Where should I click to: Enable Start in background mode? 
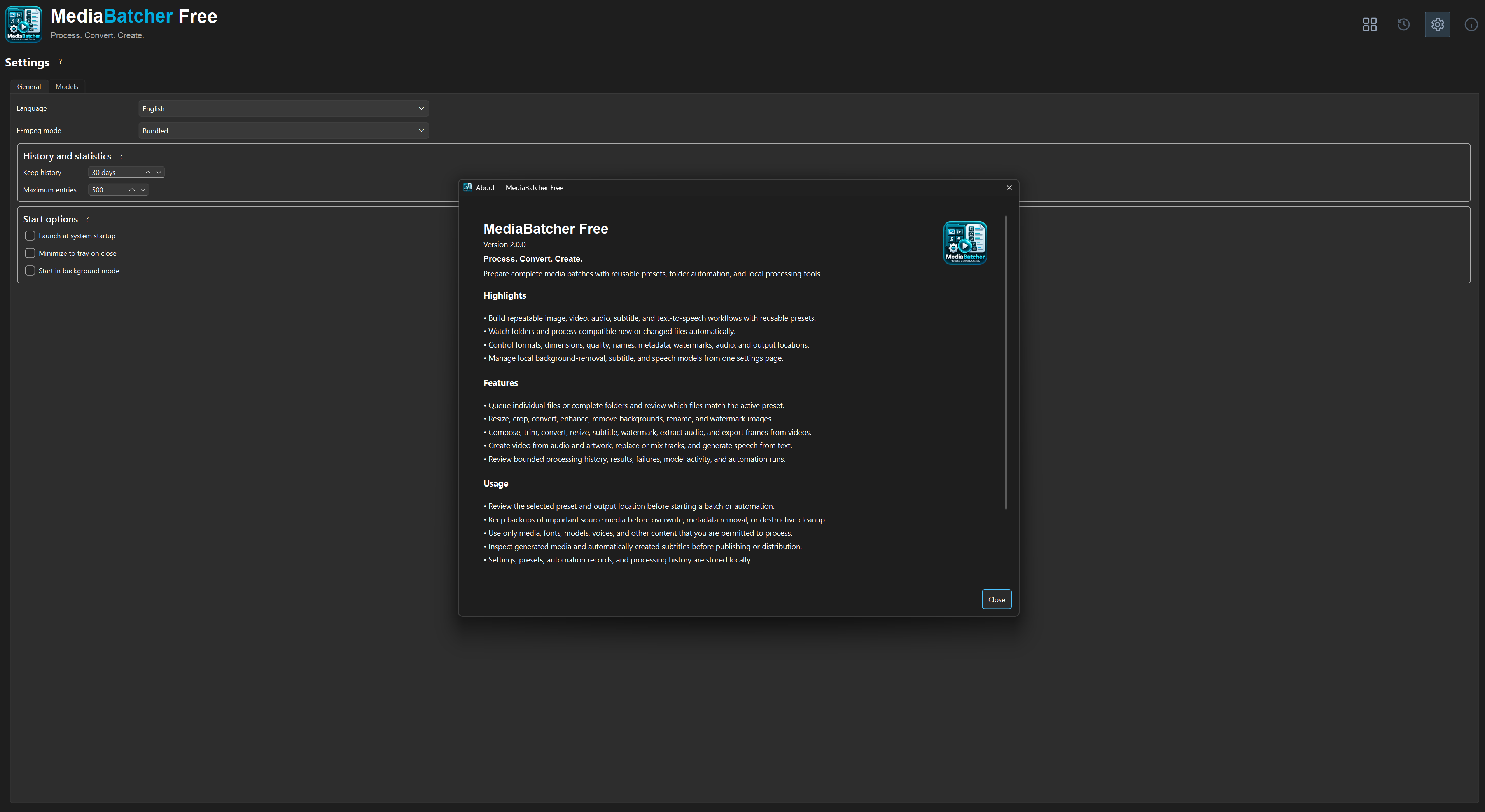30,271
